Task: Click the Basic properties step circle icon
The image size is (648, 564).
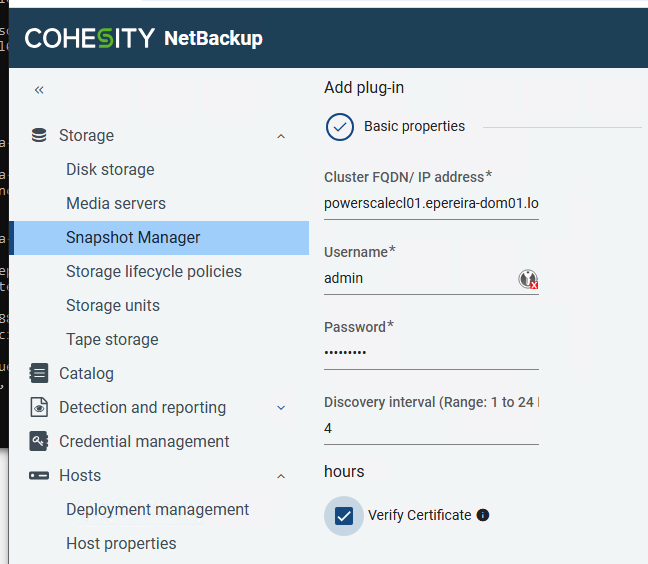Action: (x=340, y=127)
